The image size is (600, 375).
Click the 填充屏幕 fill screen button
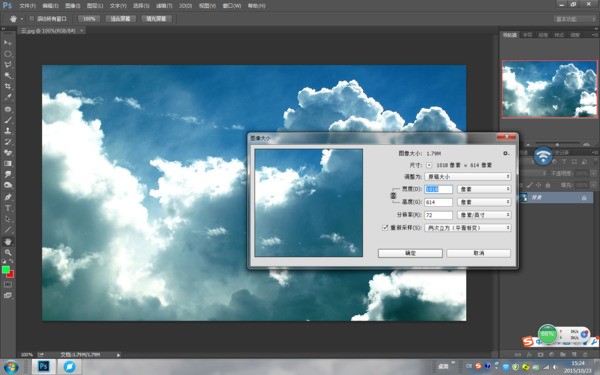pyautogui.click(x=156, y=19)
